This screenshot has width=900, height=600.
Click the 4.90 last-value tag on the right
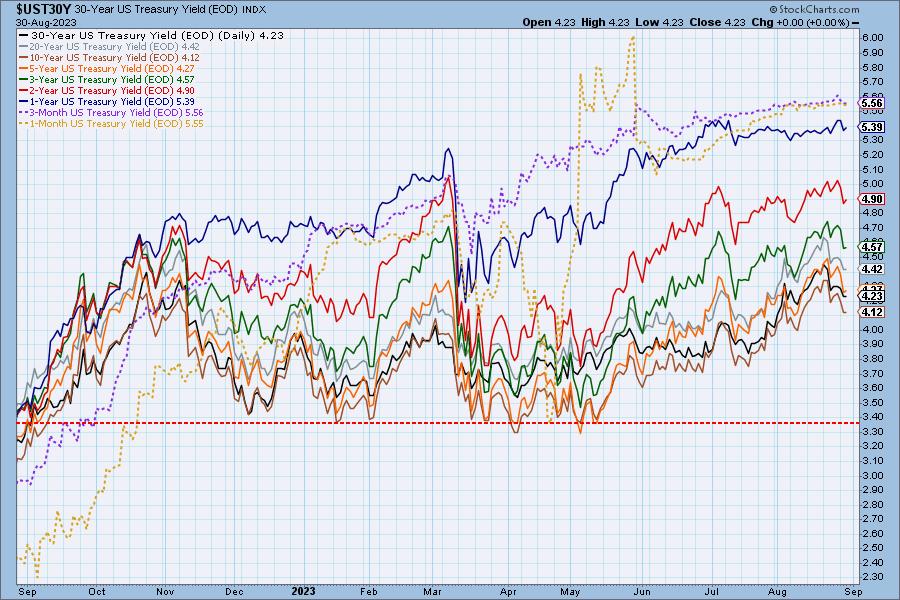[x=872, y=199]
